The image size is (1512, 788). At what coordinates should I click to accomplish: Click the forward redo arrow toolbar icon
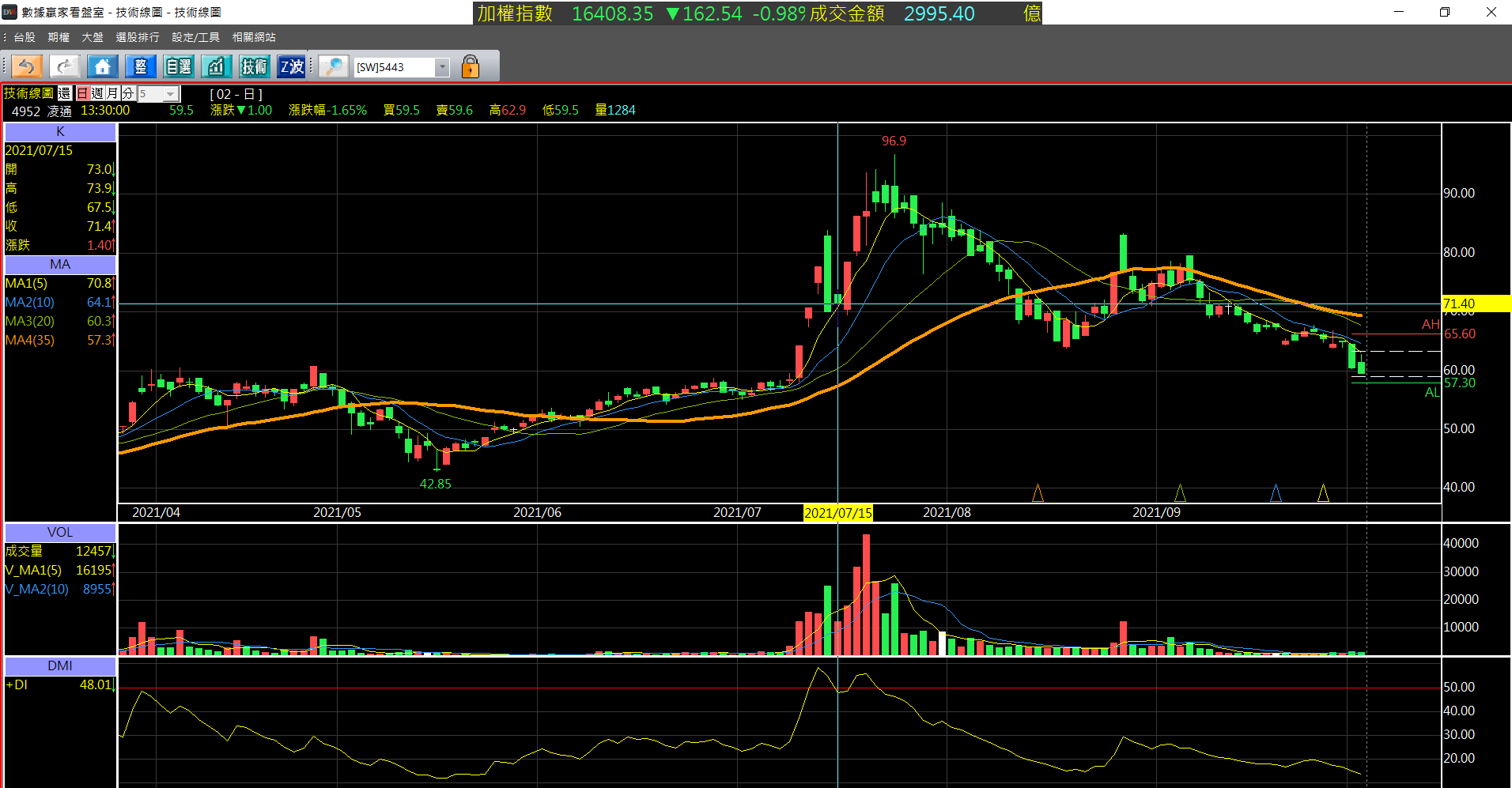(x=65, y=66)
